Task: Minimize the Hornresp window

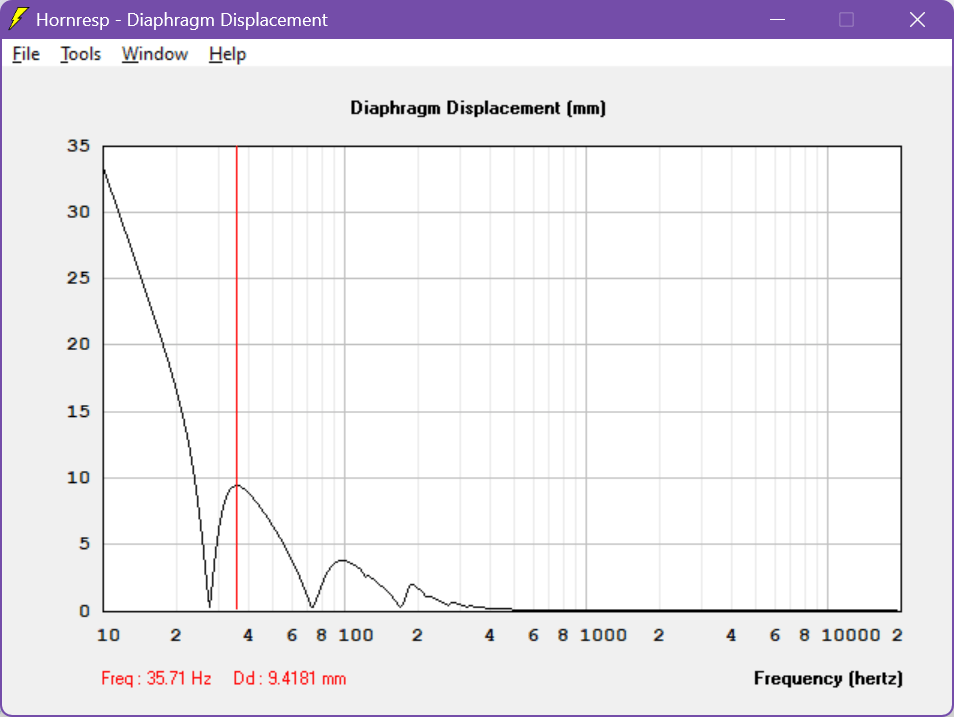Action: (777, 19)
